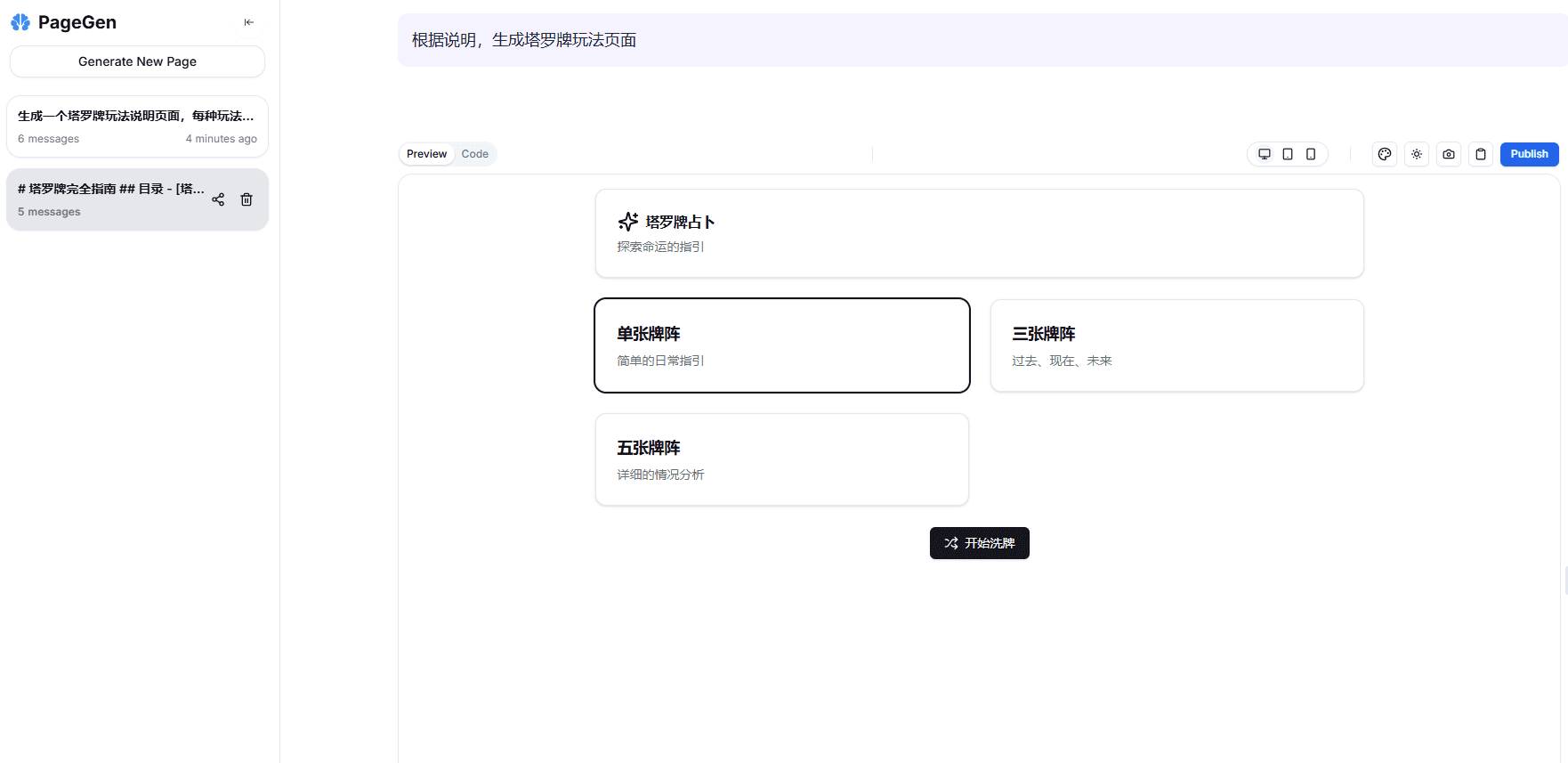Select the 五张牌阵 card
Screen dimensions: 1568x763
782,459
